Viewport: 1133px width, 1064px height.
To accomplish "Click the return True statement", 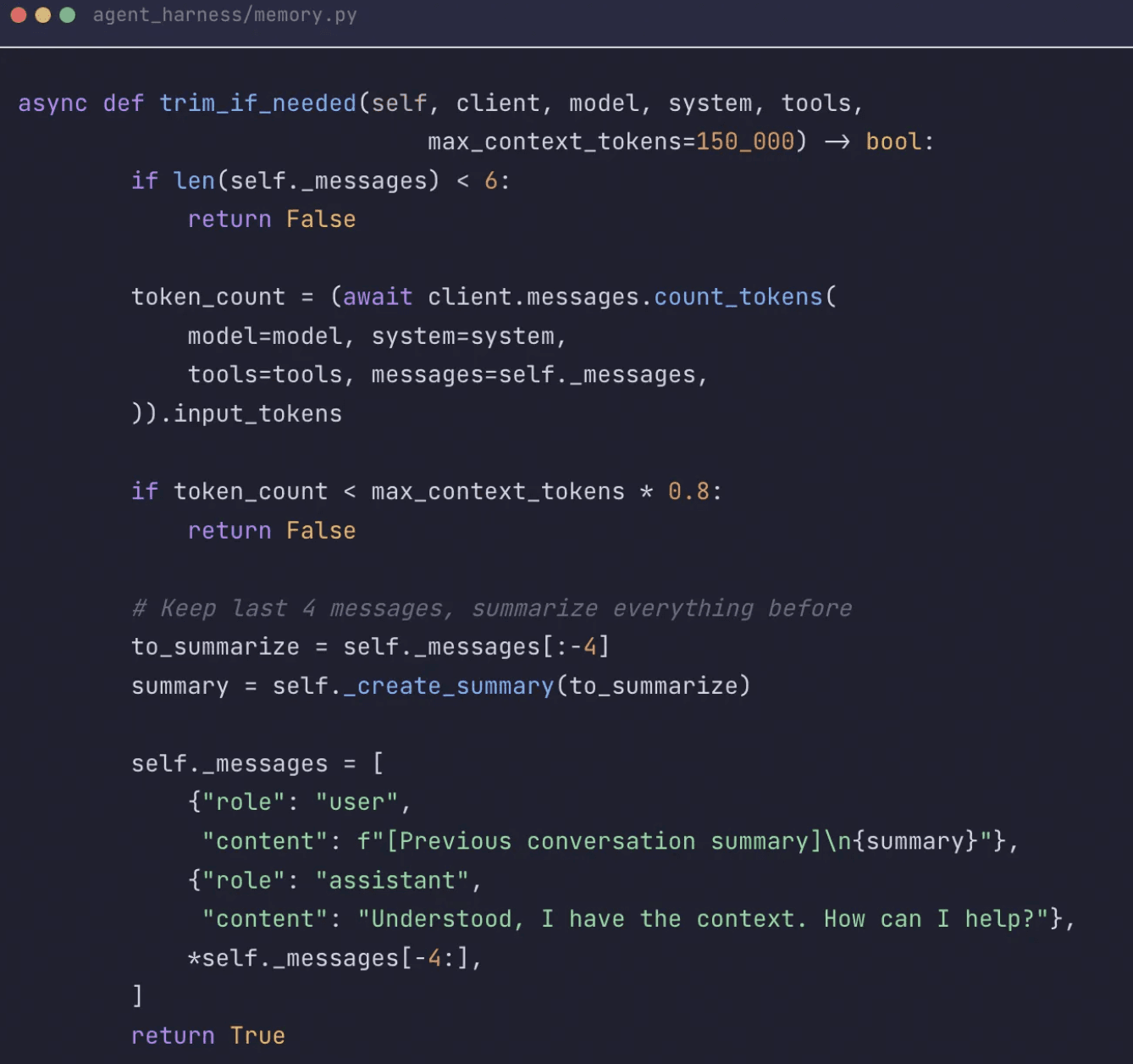I will pos(208,1036).
